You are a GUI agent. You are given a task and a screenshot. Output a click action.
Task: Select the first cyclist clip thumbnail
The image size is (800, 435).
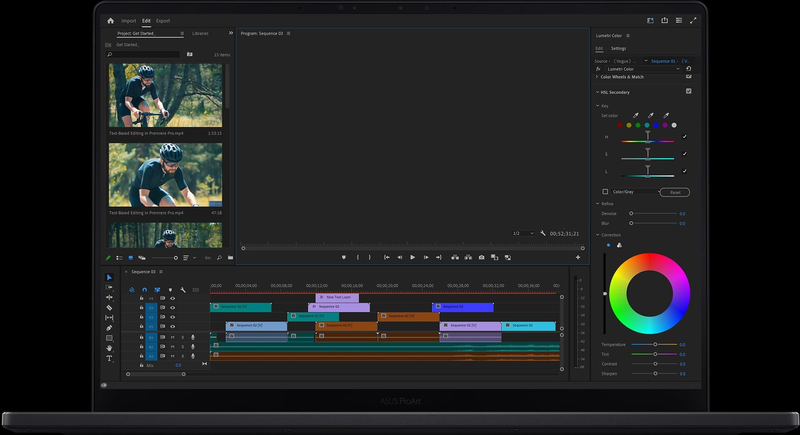coord(165,96)
